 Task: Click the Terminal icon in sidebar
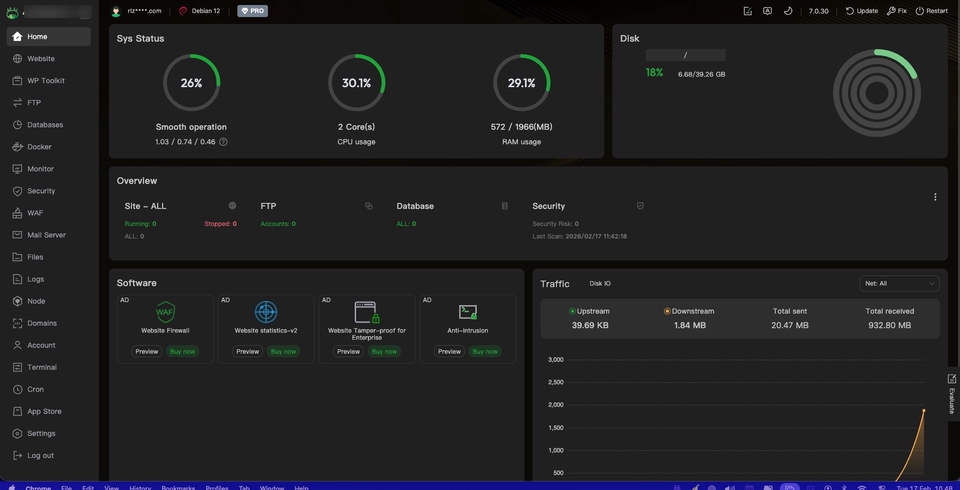tap(17, 368)
